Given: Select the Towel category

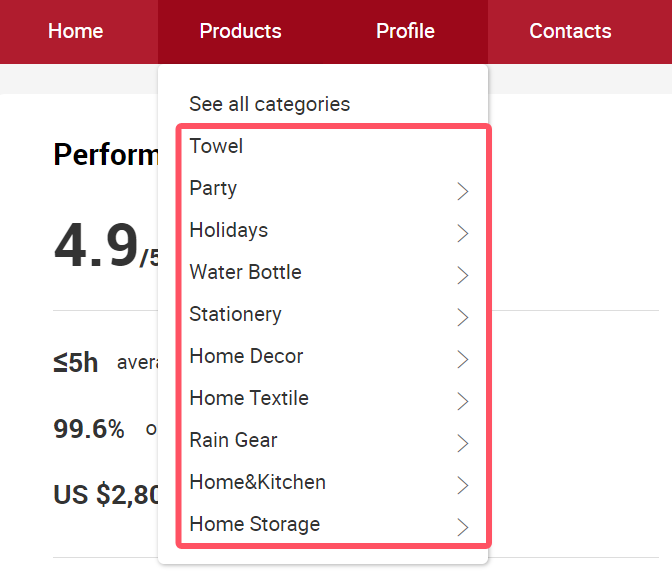Looking at the screenshot, I should [x=216, y=146].
